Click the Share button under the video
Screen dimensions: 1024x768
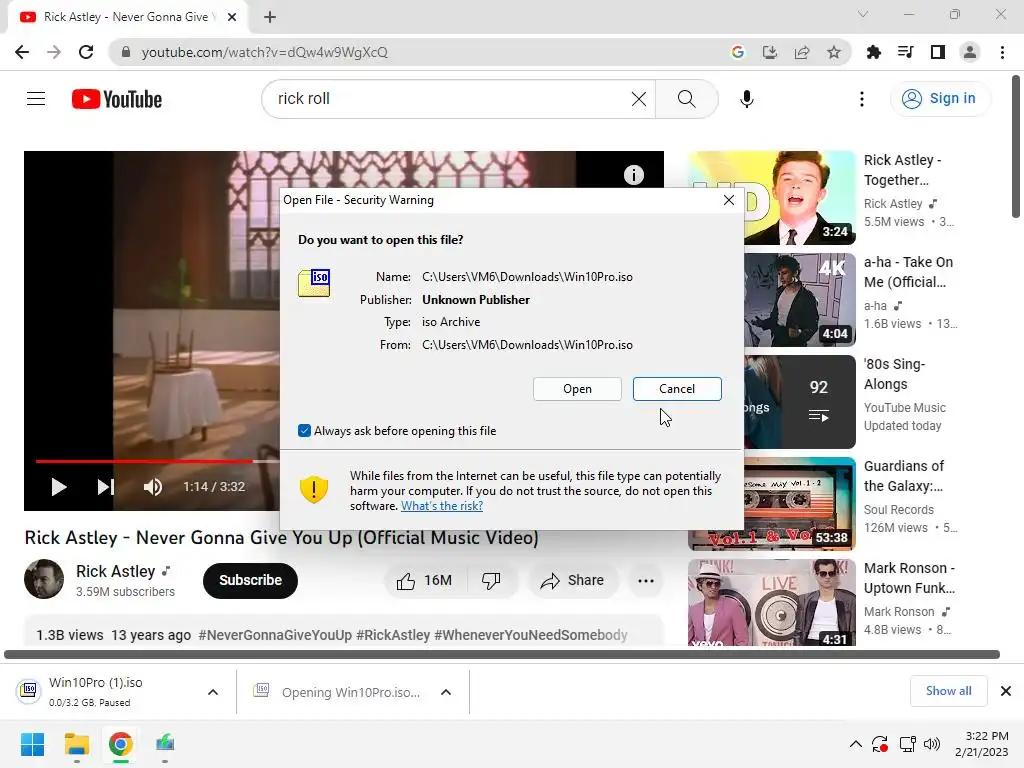coord(573,581)
